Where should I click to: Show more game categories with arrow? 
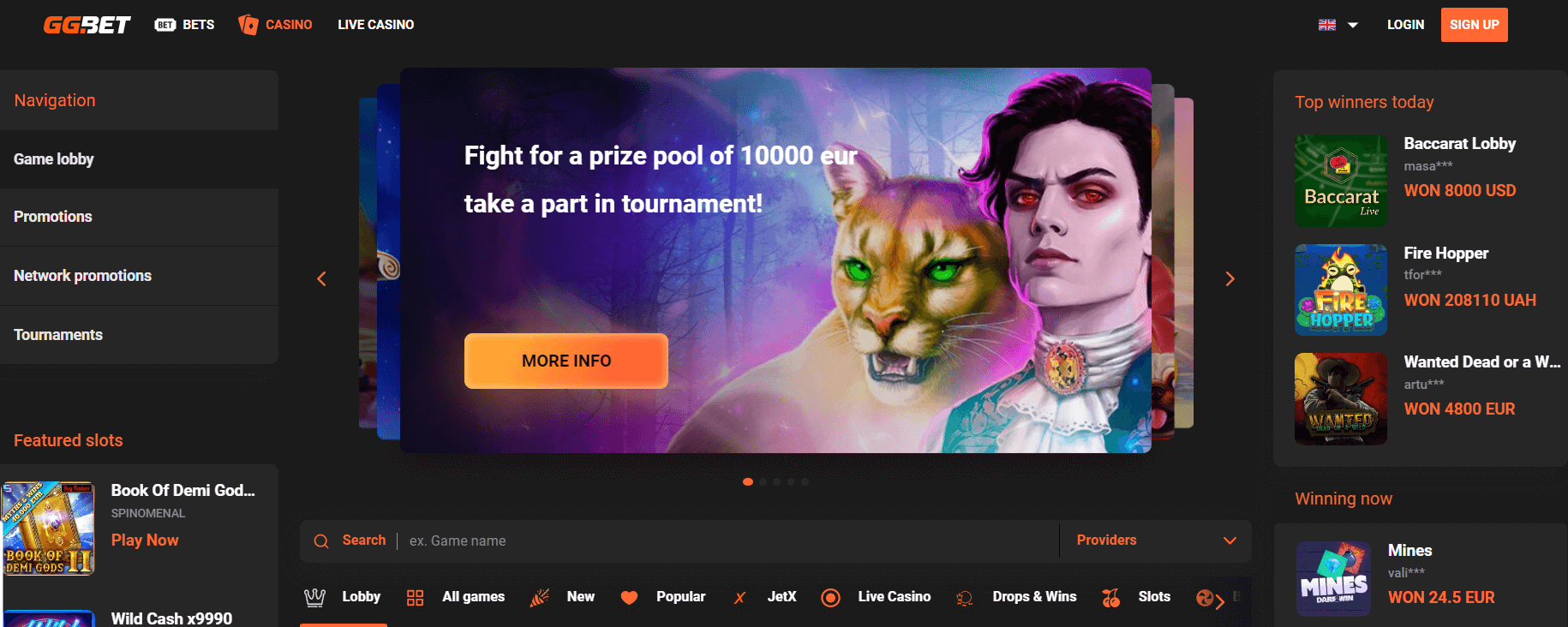click(x=1219, y=601)
